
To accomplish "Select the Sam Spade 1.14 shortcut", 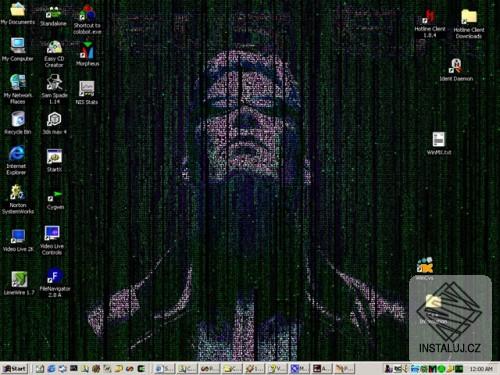I will [54, 89].
